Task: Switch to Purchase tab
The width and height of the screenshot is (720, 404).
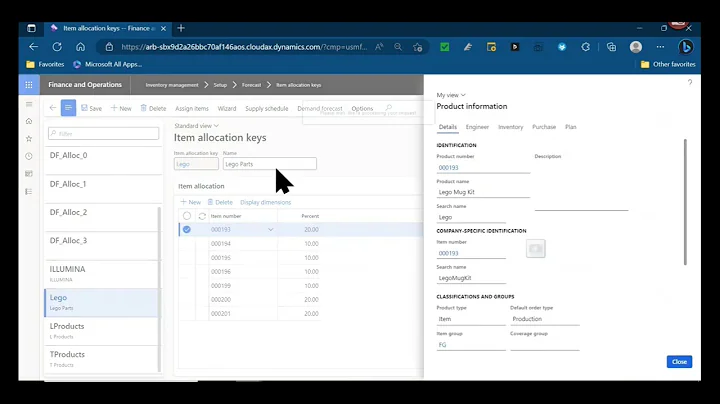Action: 544,127
